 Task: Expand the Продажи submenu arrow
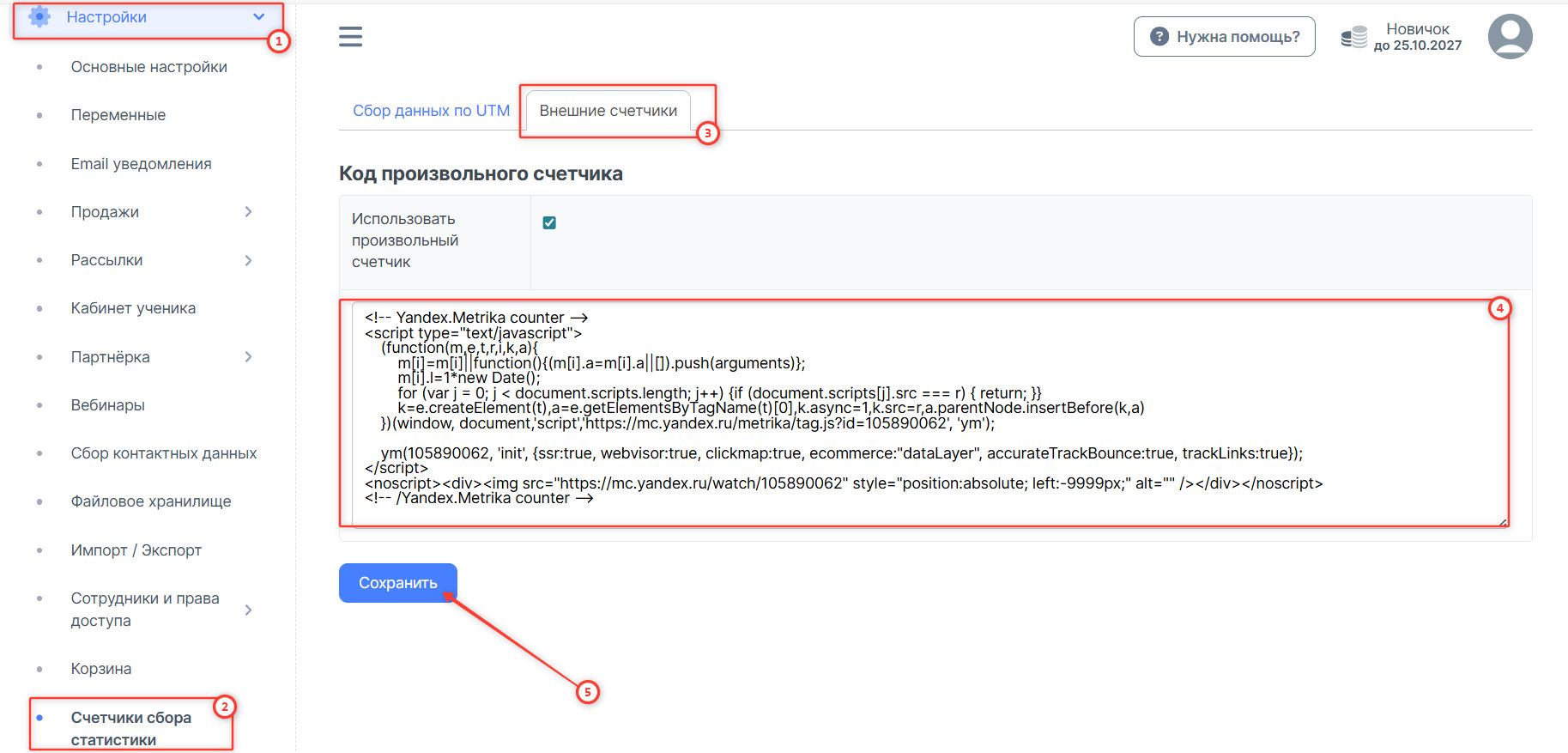point(248,212)
